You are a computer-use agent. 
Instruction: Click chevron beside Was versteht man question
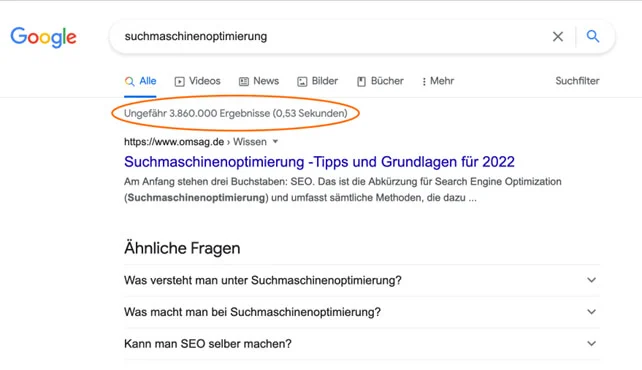(x=591, y=280)
